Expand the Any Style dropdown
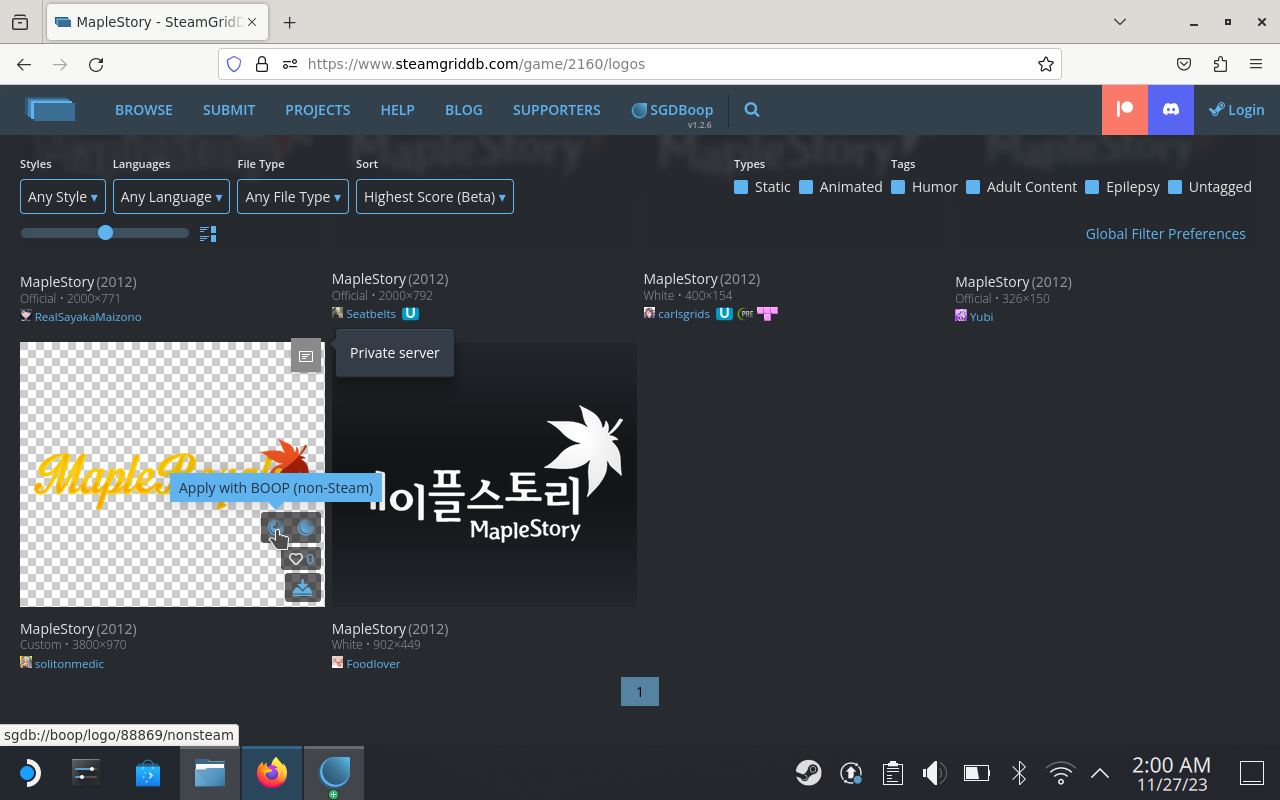Viewport: 1280px width, 800px height. coord(63,197)
